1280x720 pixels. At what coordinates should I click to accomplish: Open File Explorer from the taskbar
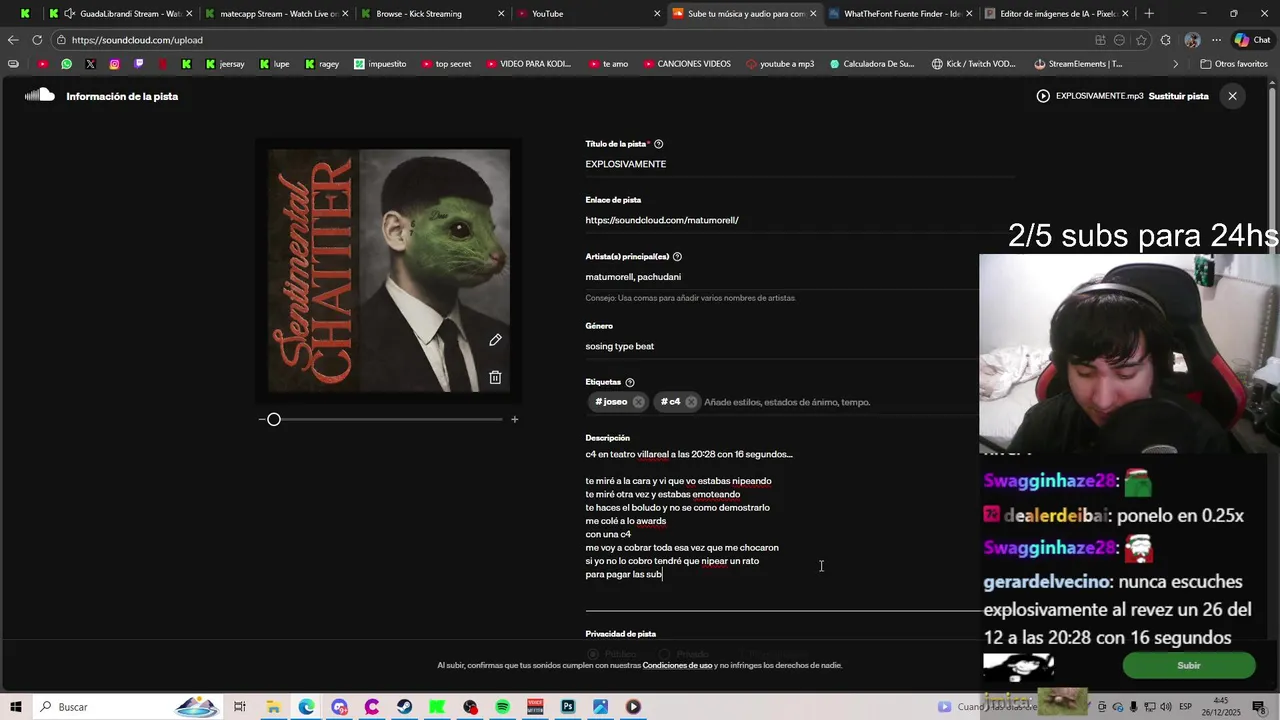273,707
